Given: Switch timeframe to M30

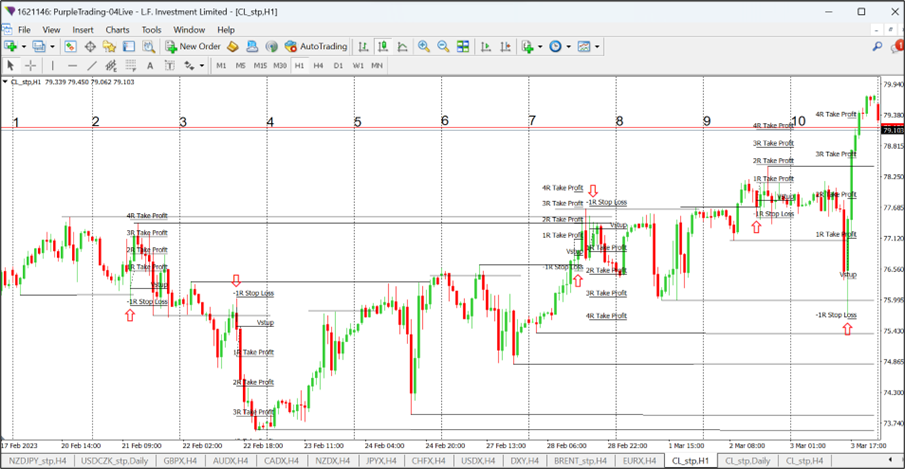Looking at the screenshot, I should [x=280, y=66].
